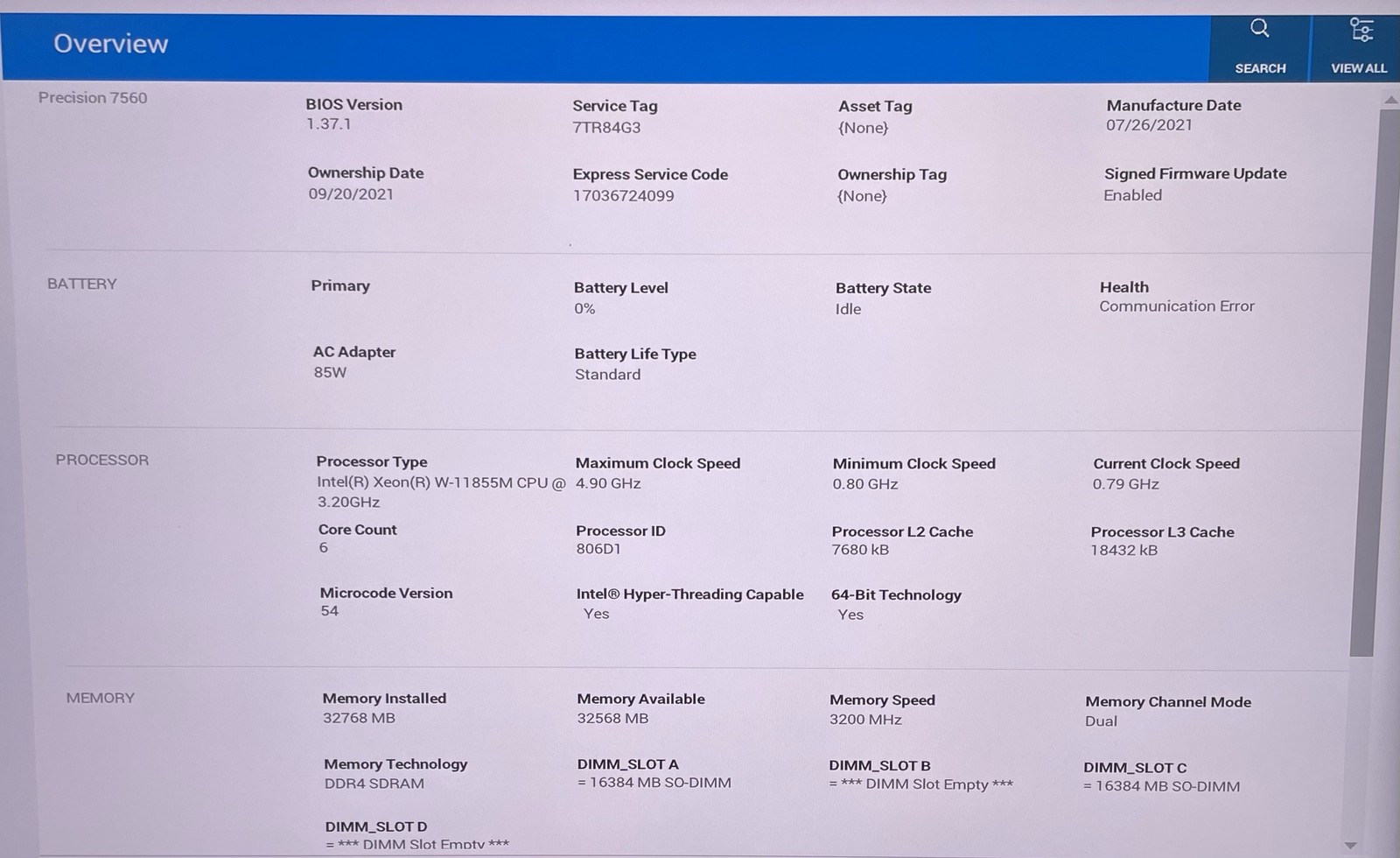Select Processor ID value 806D1
Image resolution: width=1400 pixels, height=858 pixels.
[598, 549]
